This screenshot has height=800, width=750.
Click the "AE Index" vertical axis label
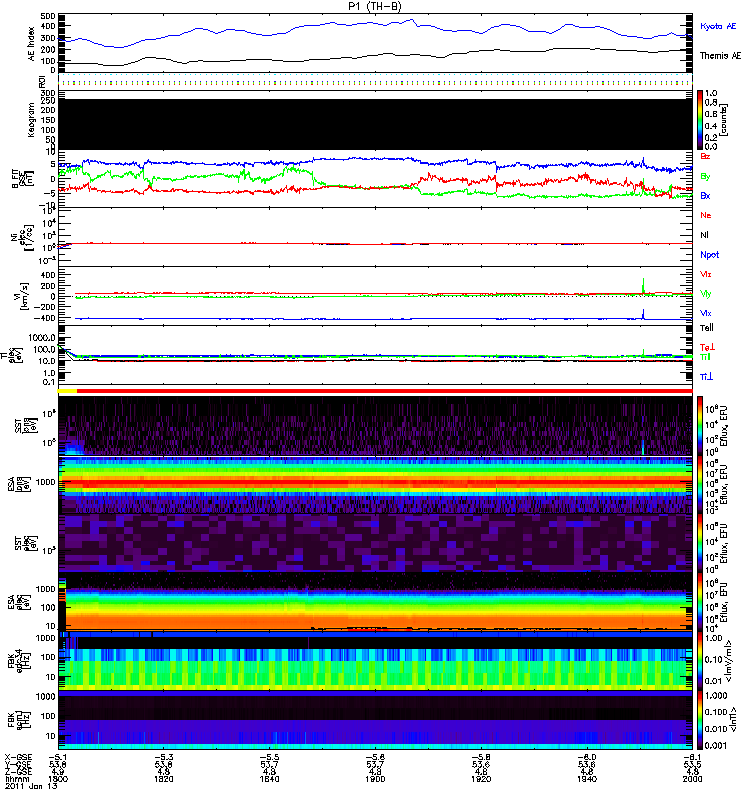31,44
